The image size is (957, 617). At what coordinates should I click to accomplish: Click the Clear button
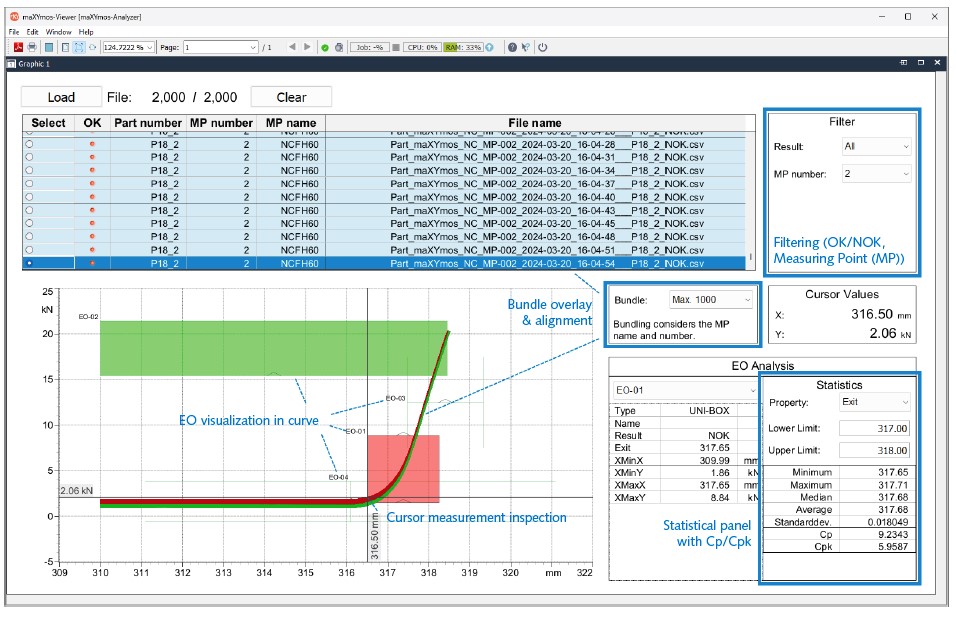click(x=291, y=97)
